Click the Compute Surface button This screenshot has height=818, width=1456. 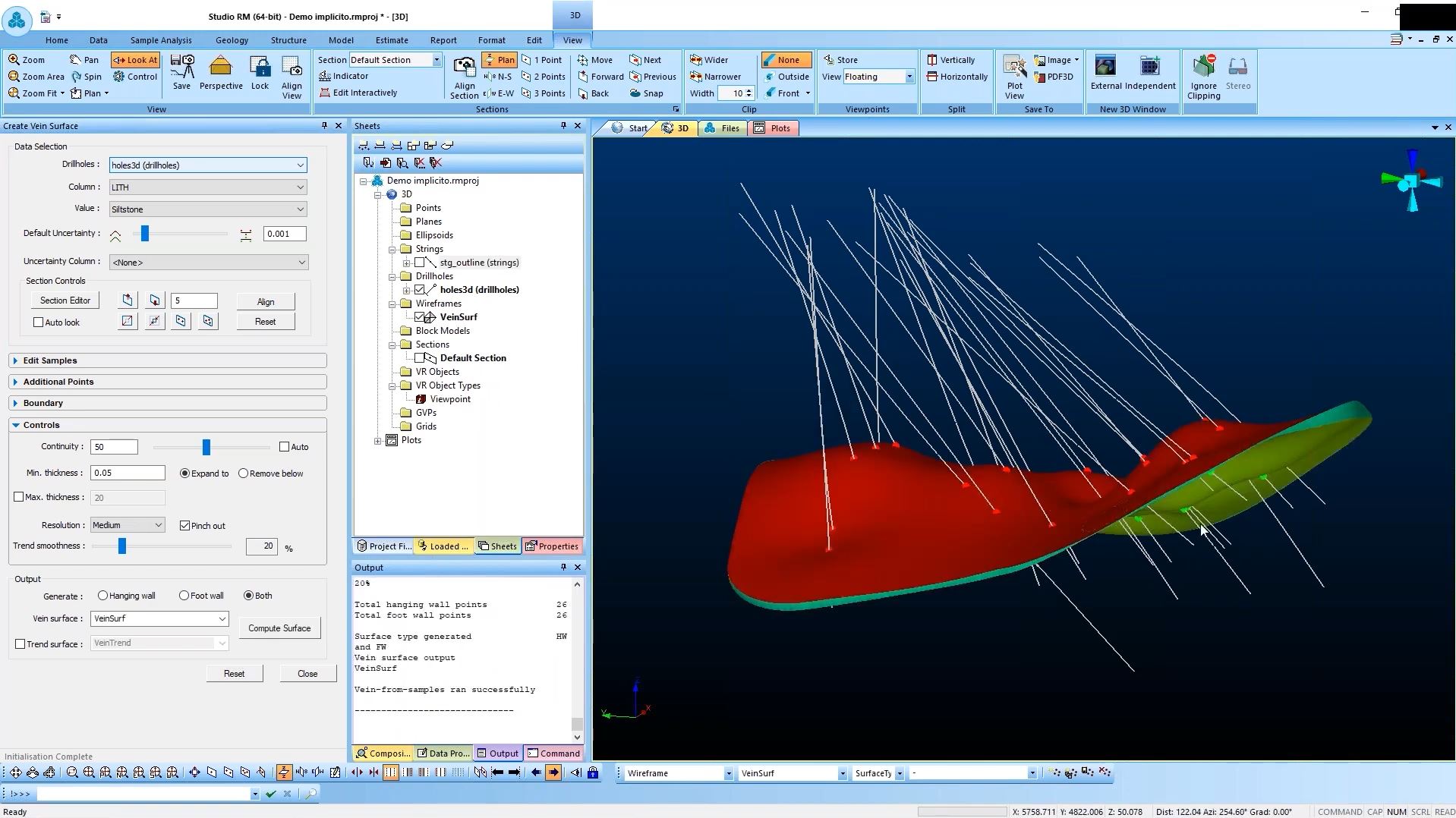coord(279,628)
